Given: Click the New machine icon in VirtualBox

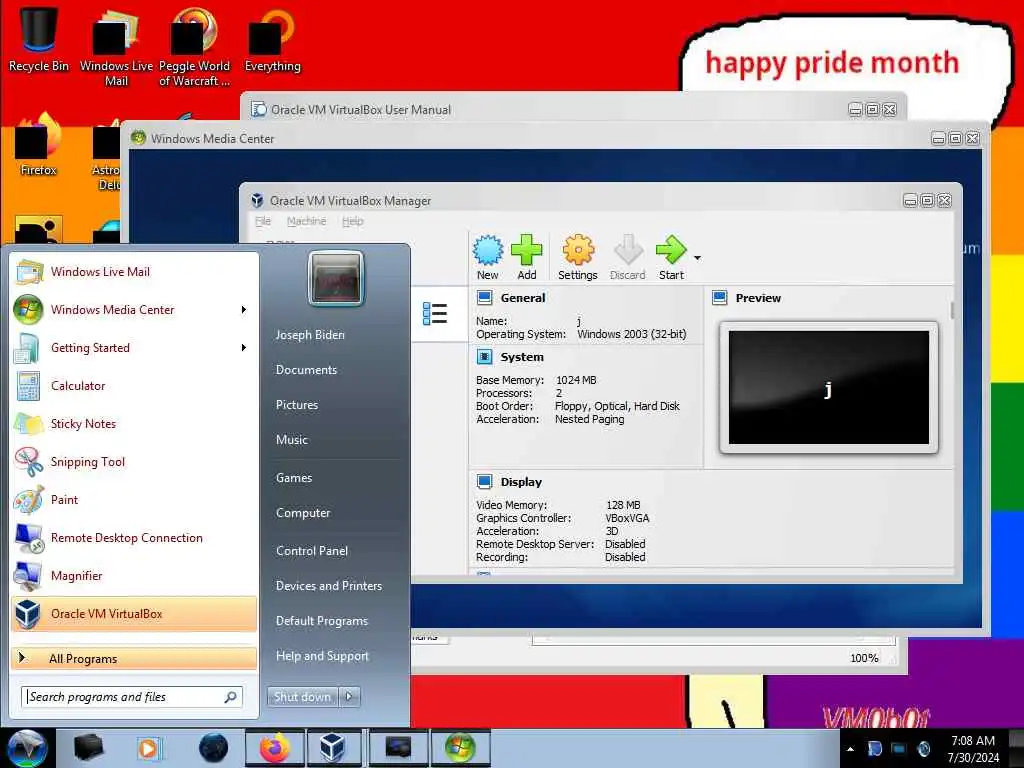Looking at the screenshot, I should [488, 250].
